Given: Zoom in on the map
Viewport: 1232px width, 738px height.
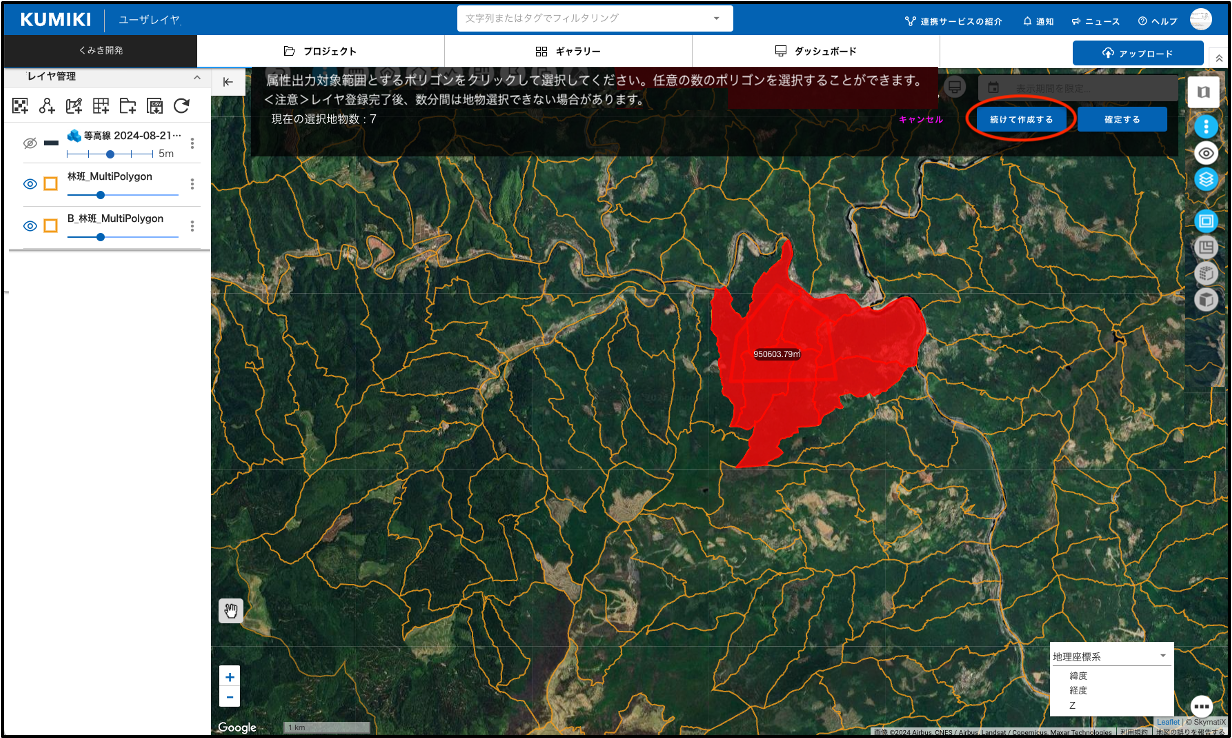Looking at the screenshot, I should click(230, 677).
